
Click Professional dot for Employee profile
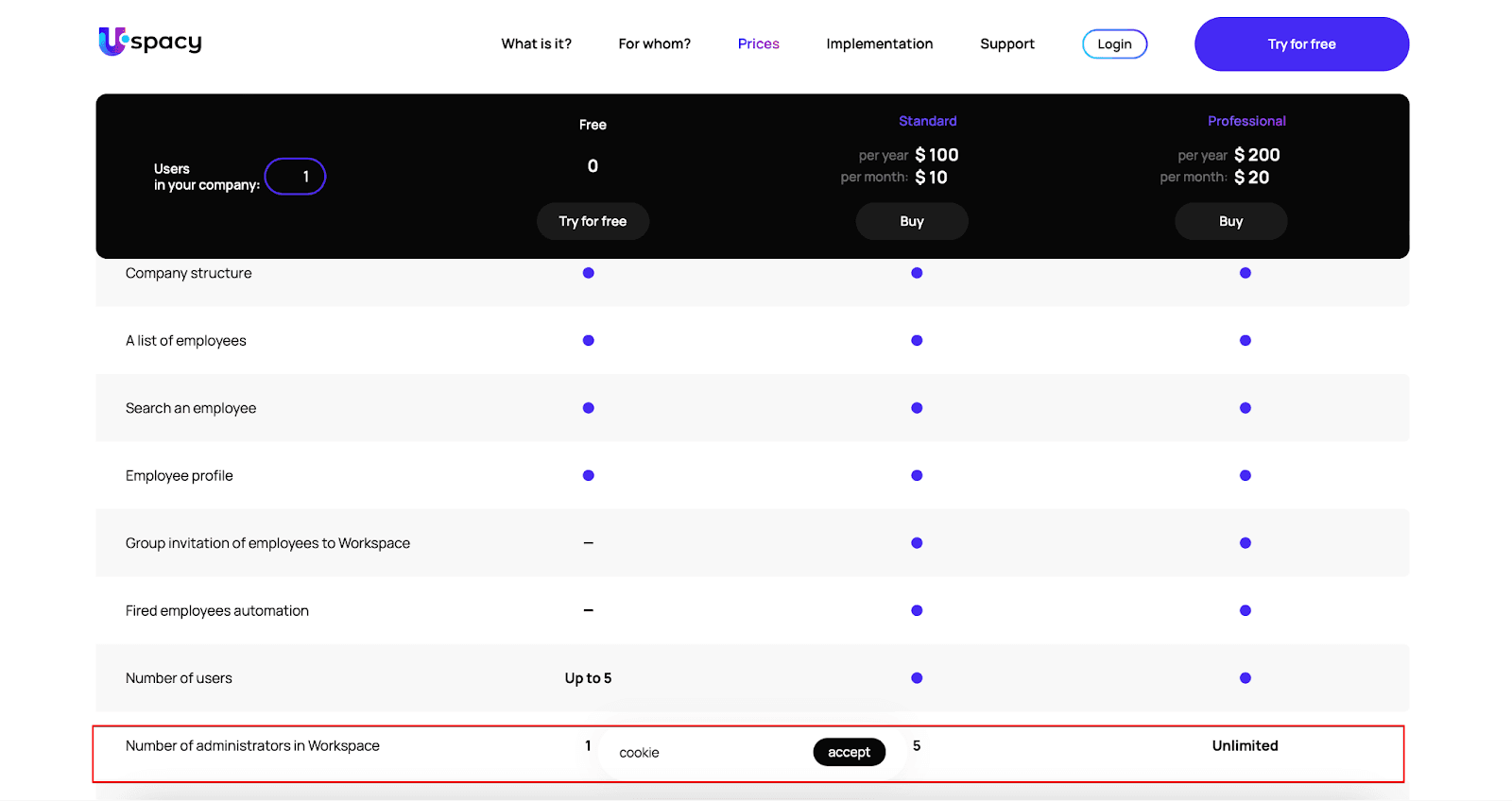click(x=1245, y=476)
